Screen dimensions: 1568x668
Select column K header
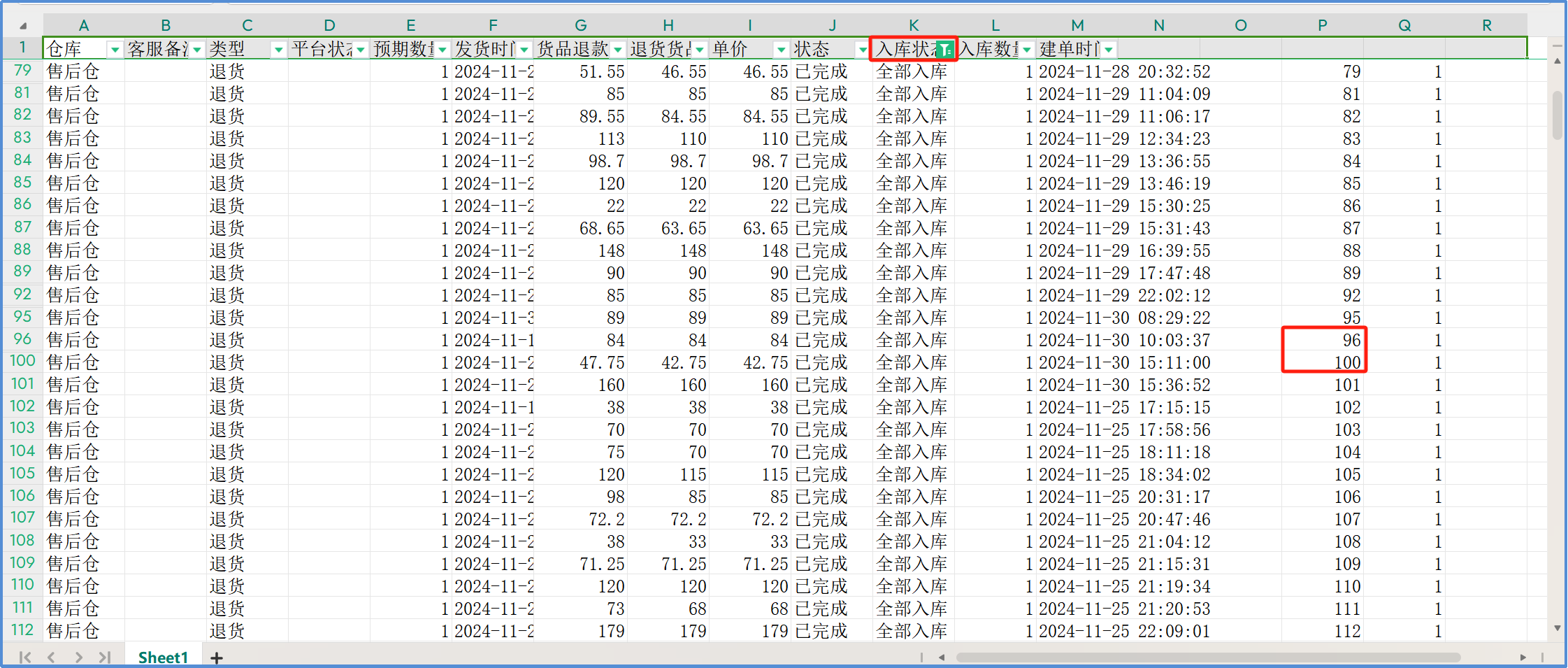coord(913,26)
